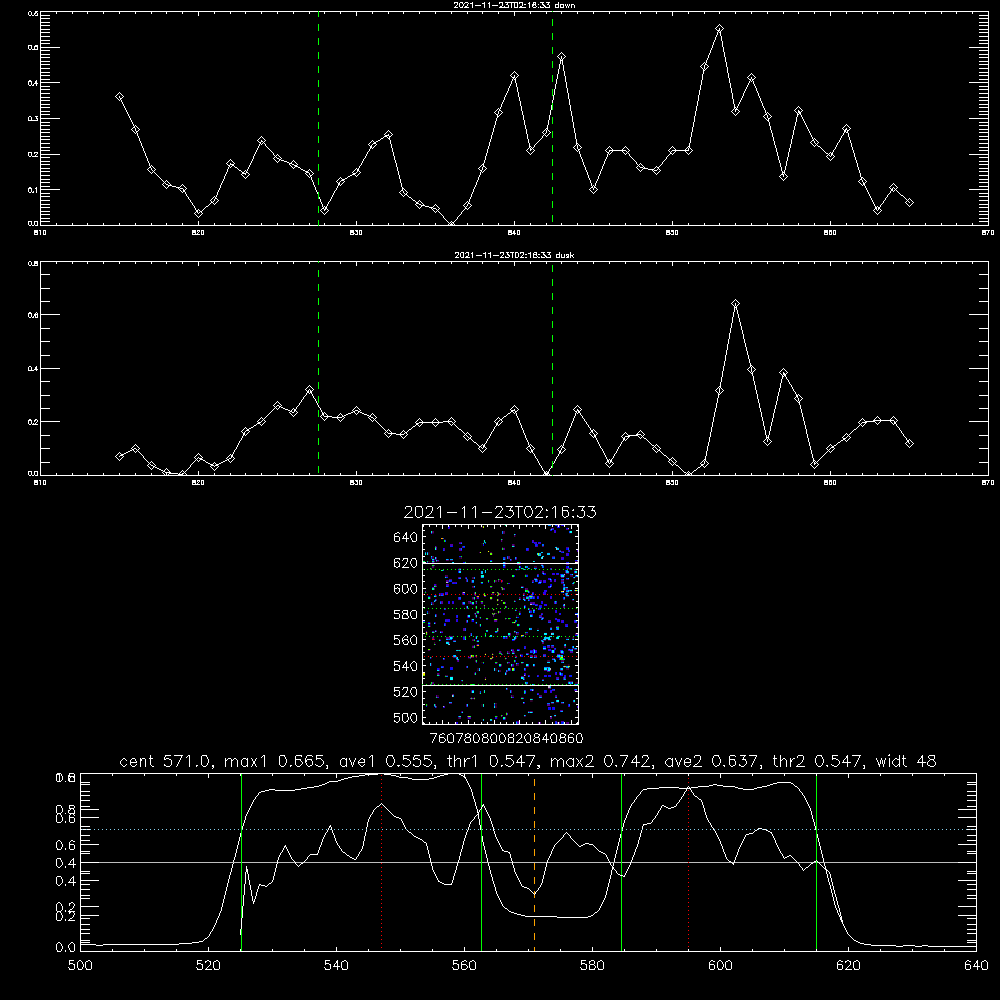The width and height of the screenshot is (1000, 1000).
Task: Click the bottom plot x-axis label 580
Action: tap(592, 966)
